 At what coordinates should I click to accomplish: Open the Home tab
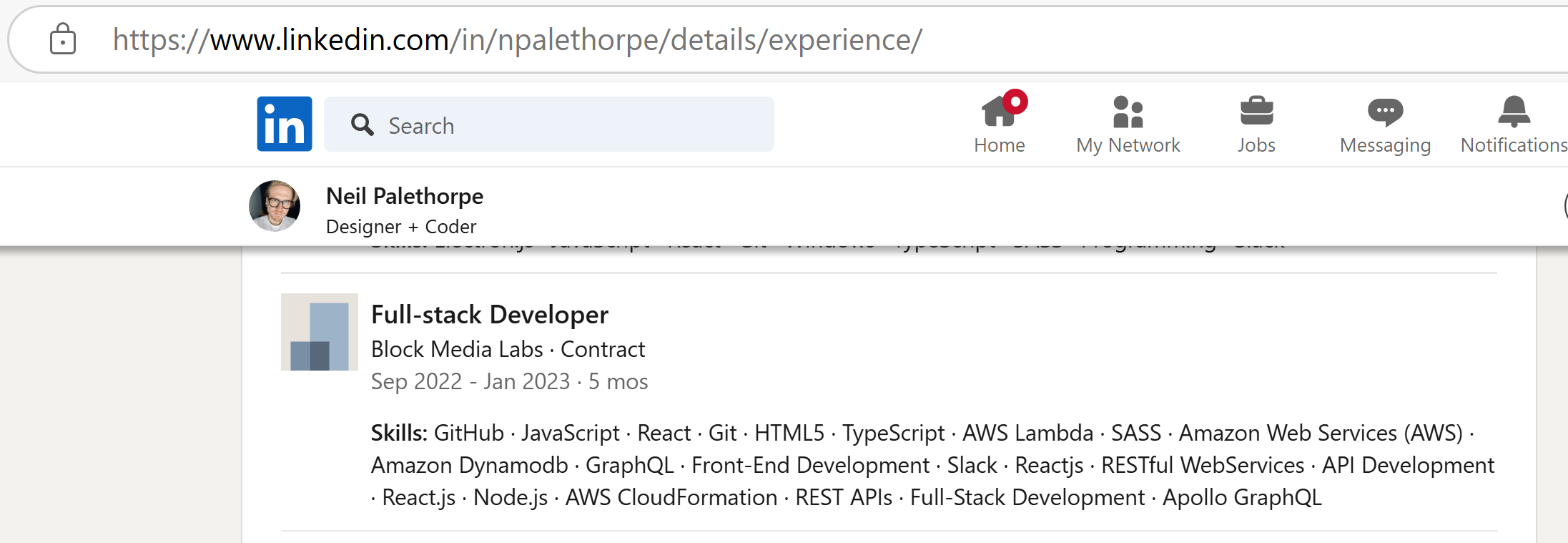pos(999,124)
